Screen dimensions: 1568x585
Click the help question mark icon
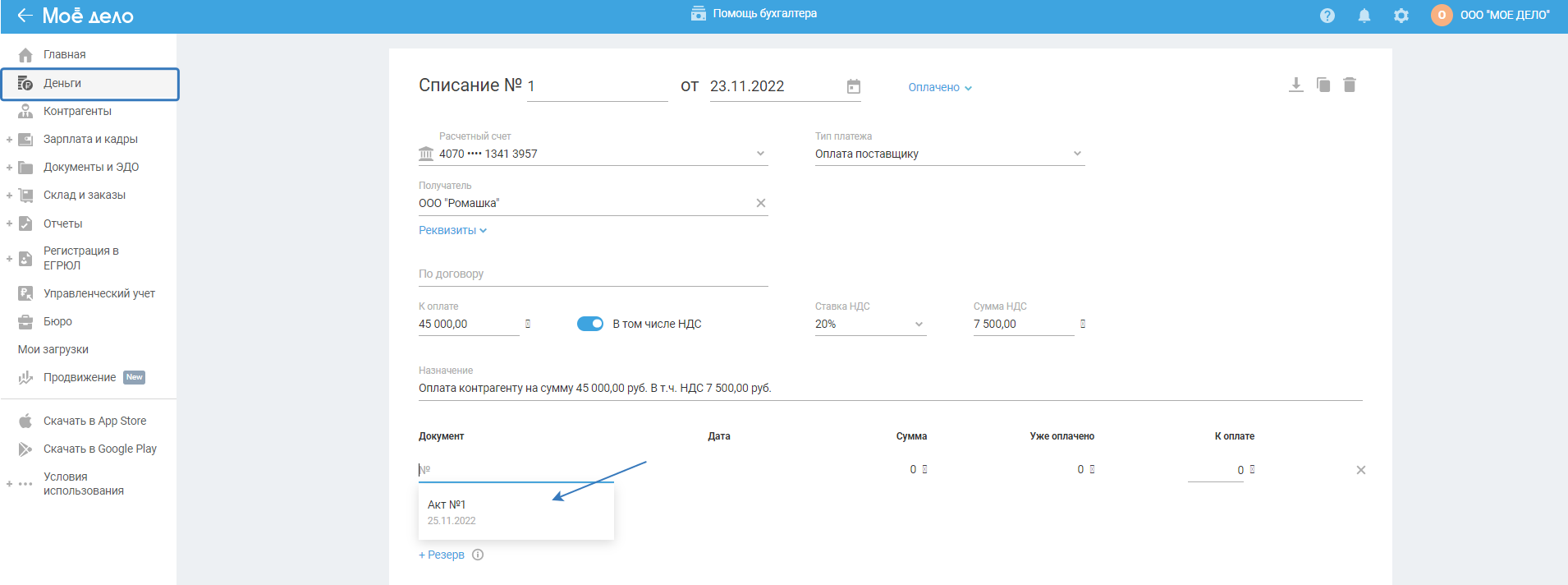[x=1327, y=16]
